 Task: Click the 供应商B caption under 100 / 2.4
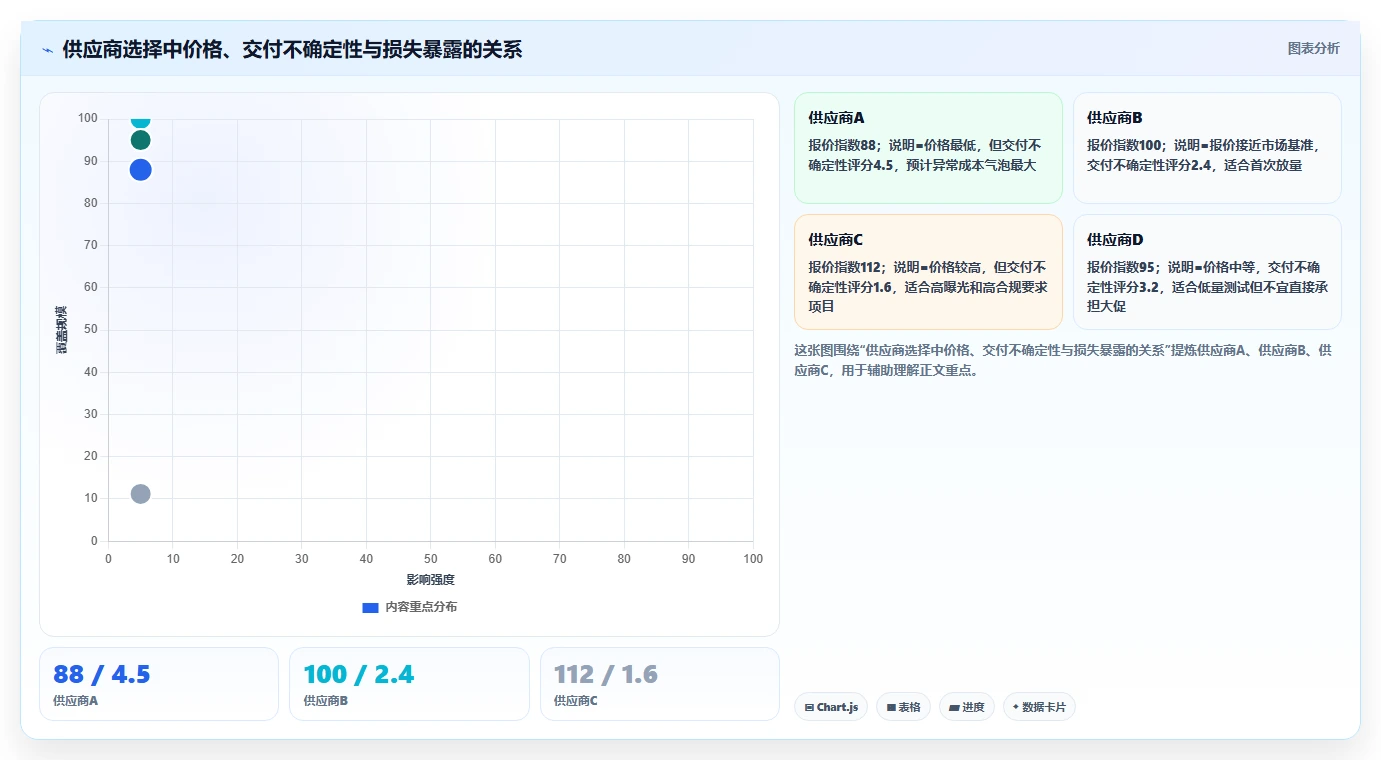point(326,701)
